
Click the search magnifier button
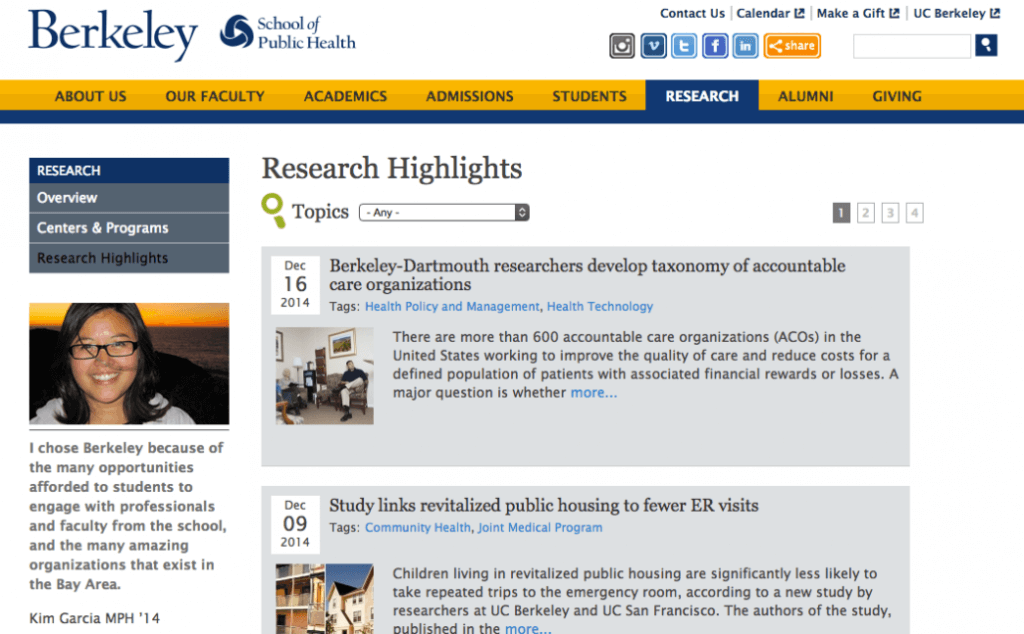pos(986,45)
